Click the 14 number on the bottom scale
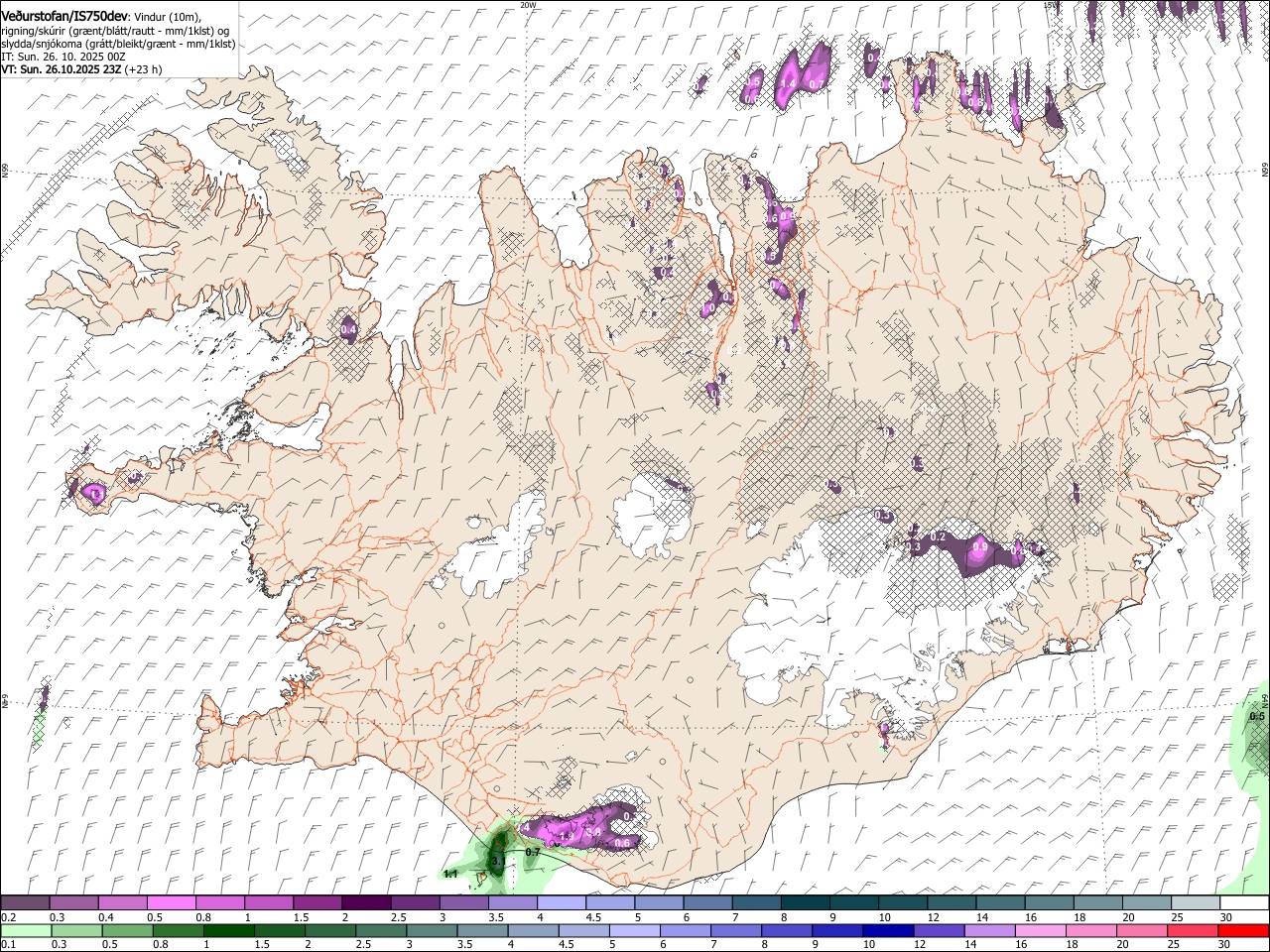 click(971, 945)
